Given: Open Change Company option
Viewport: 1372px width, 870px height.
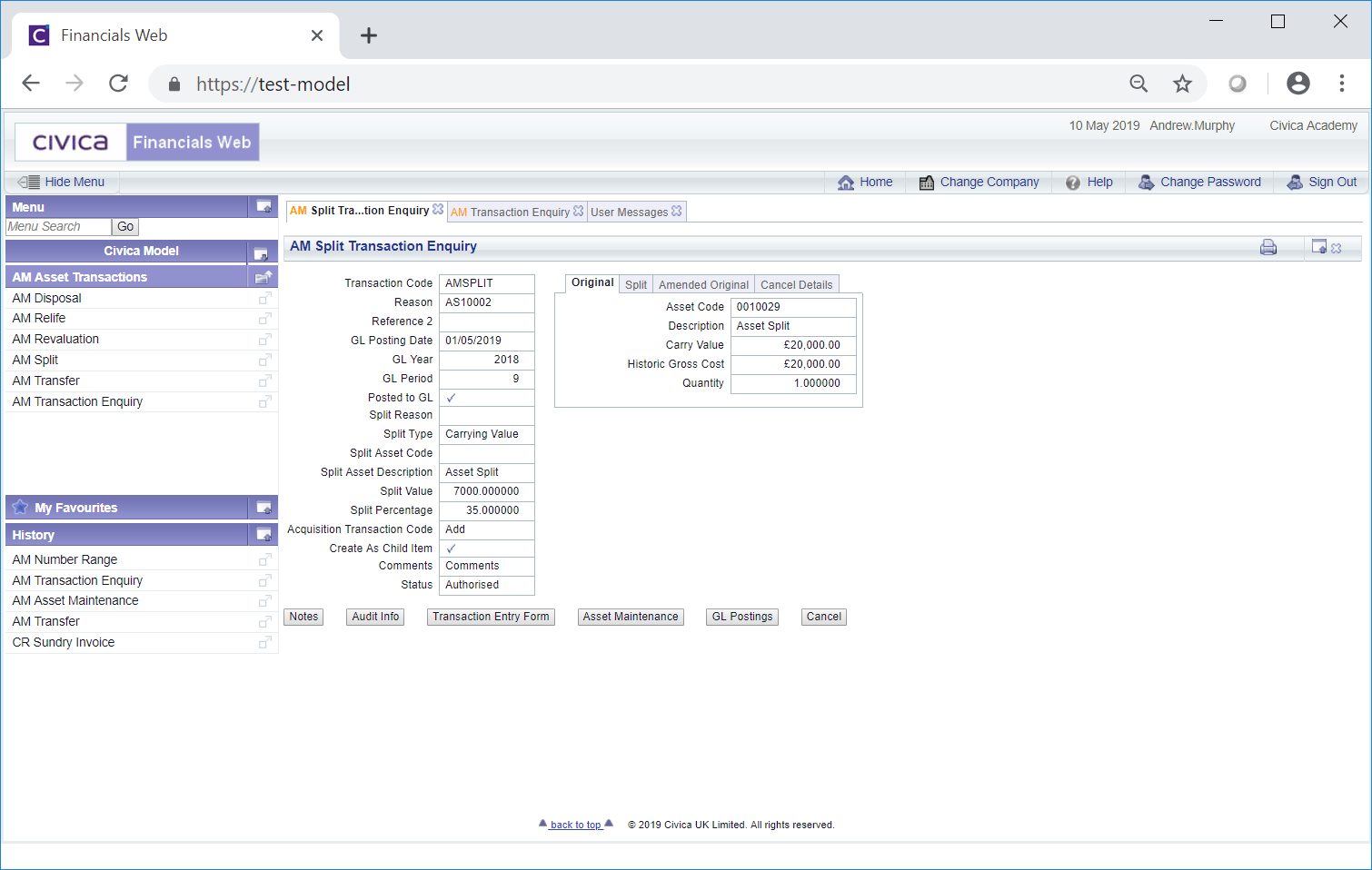Looking at the screenshot, I should coord(979,182).
